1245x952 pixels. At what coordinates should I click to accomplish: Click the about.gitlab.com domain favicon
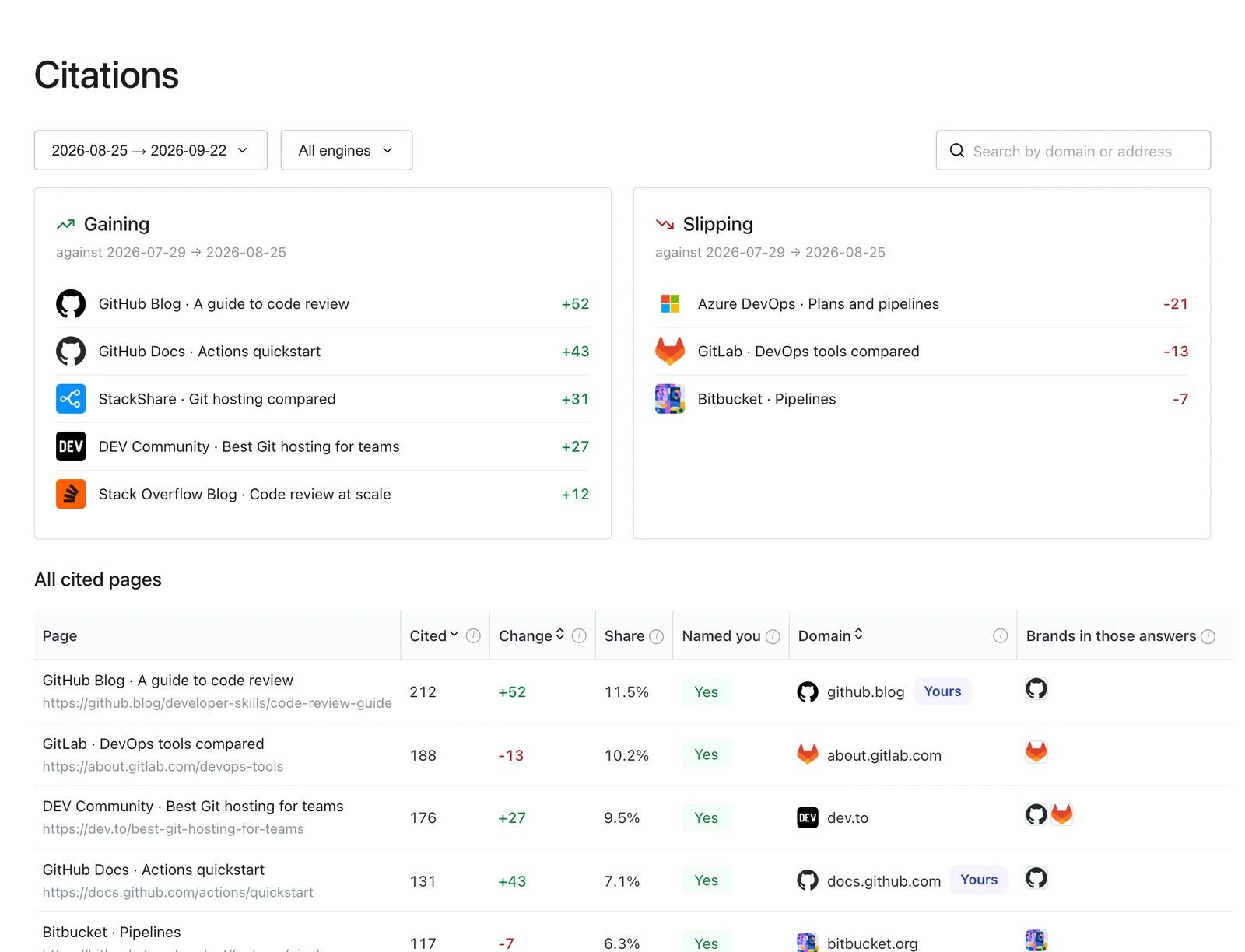(808, 754)
